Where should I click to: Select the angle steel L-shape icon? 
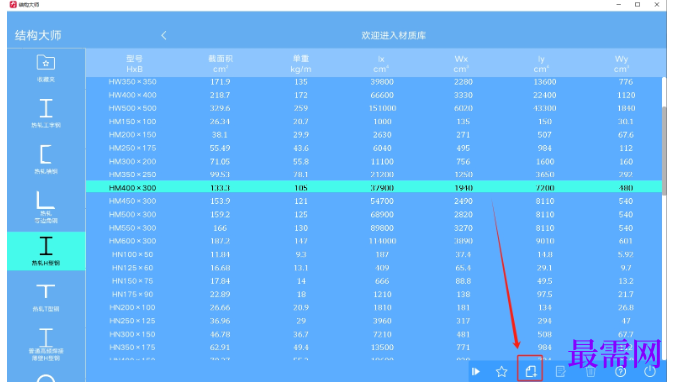46,206
